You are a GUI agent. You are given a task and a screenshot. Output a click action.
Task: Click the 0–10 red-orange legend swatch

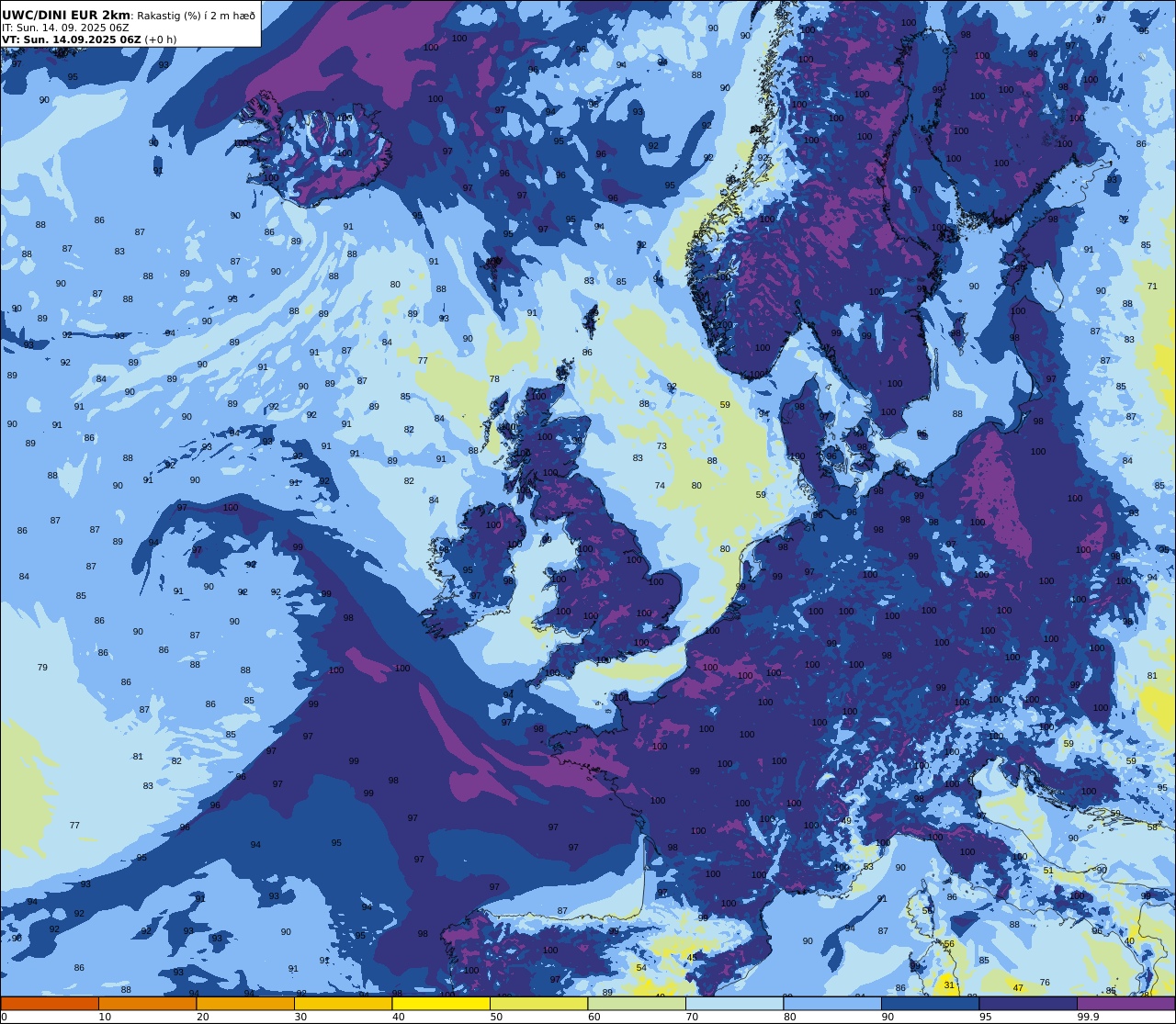50,1003
